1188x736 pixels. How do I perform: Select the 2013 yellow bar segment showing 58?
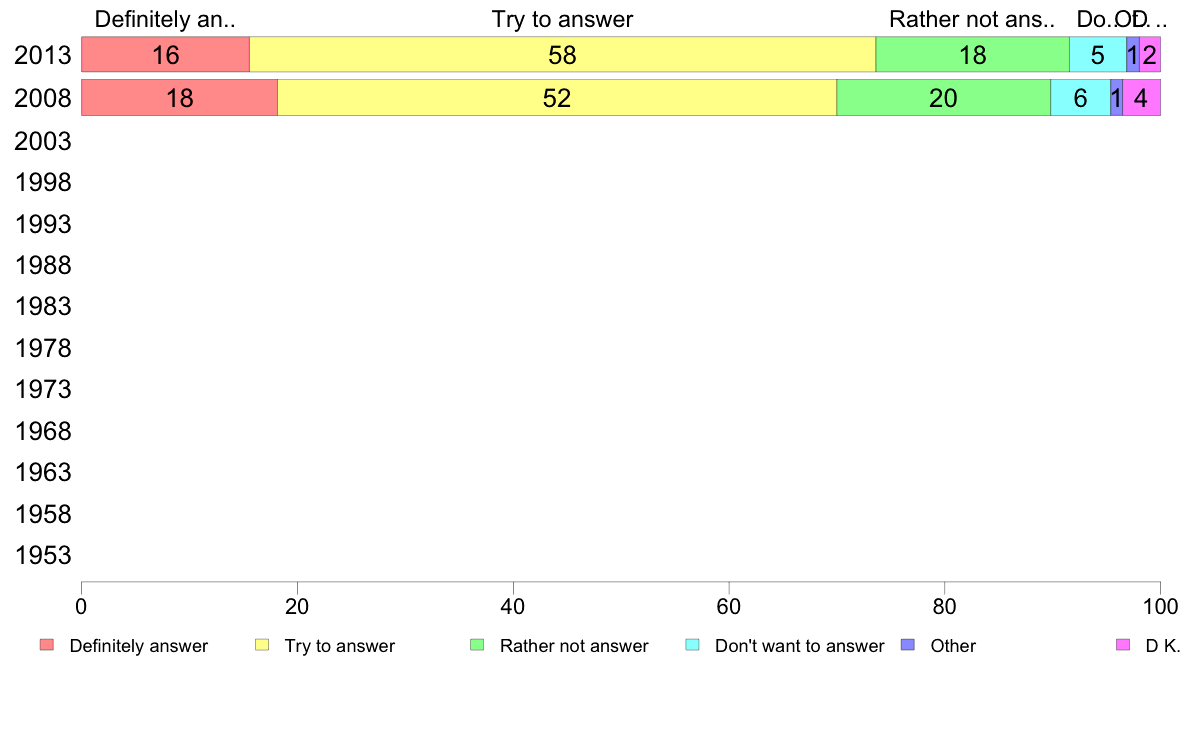[x=562, y=55]
